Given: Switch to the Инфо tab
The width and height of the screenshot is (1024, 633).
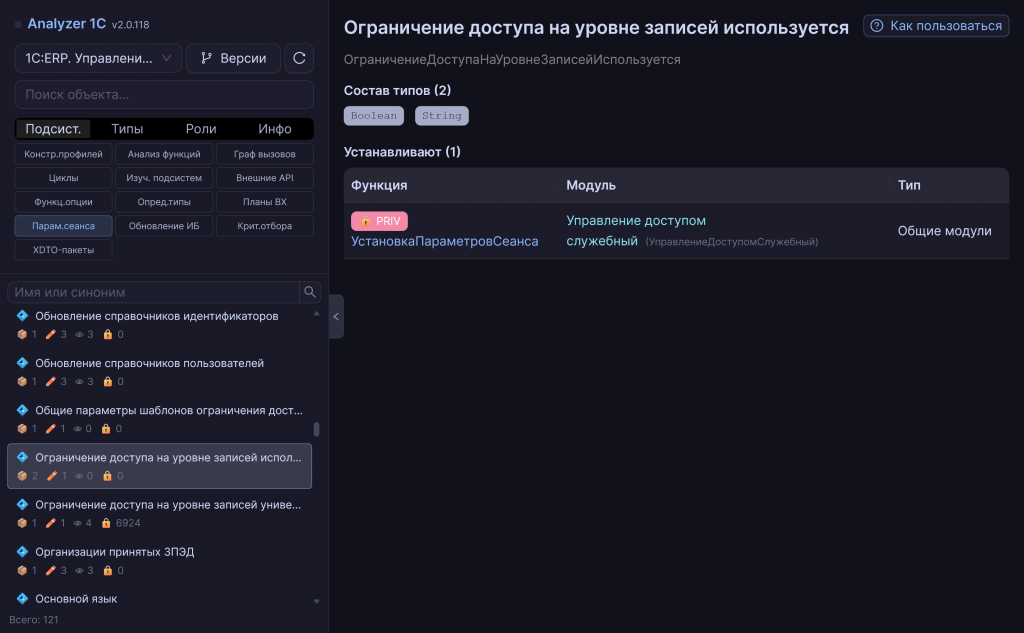Looking at the screenshot, I should click(274, 129).
